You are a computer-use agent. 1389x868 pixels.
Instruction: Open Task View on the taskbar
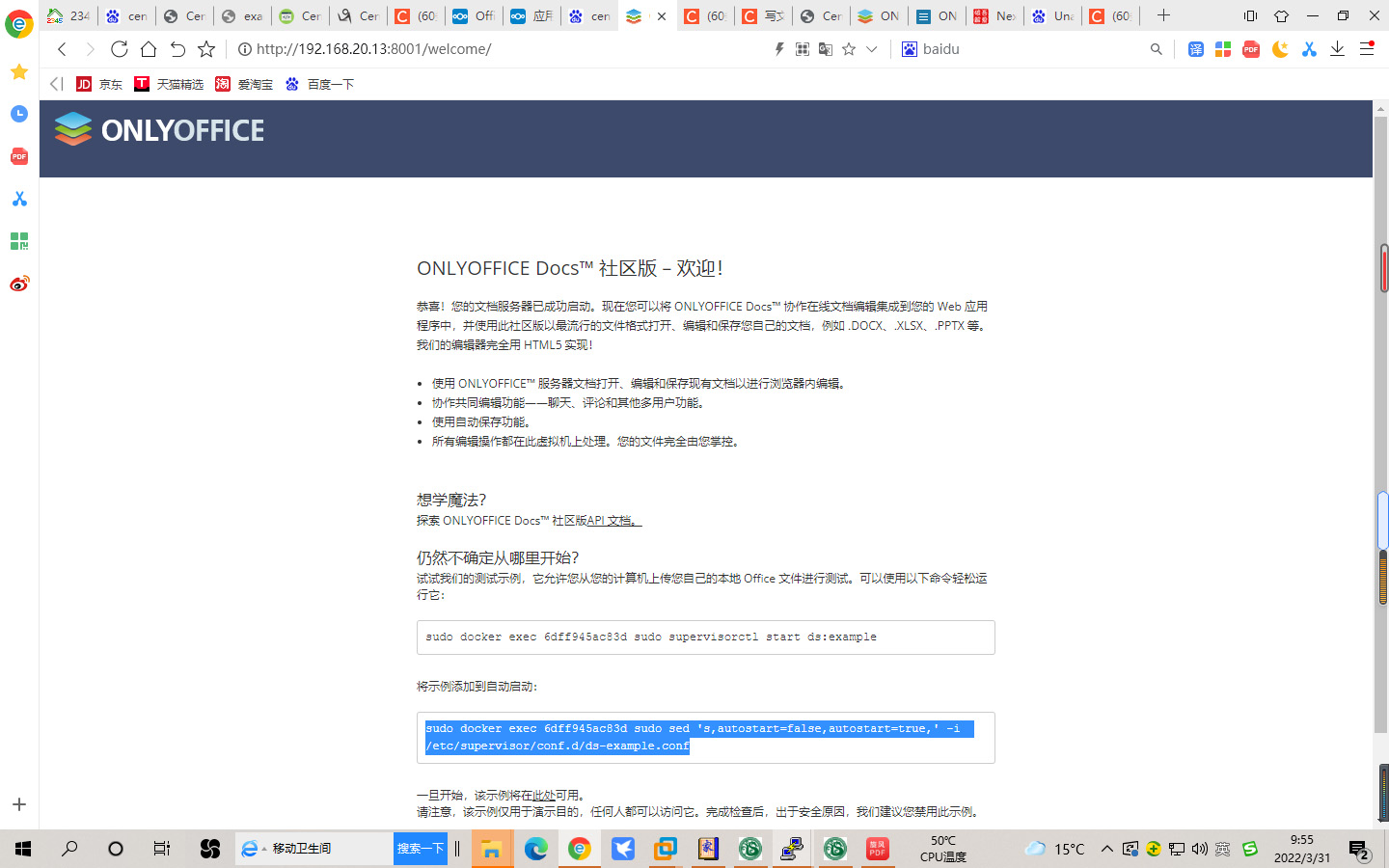pyautogui.click(x=162, y=849)
